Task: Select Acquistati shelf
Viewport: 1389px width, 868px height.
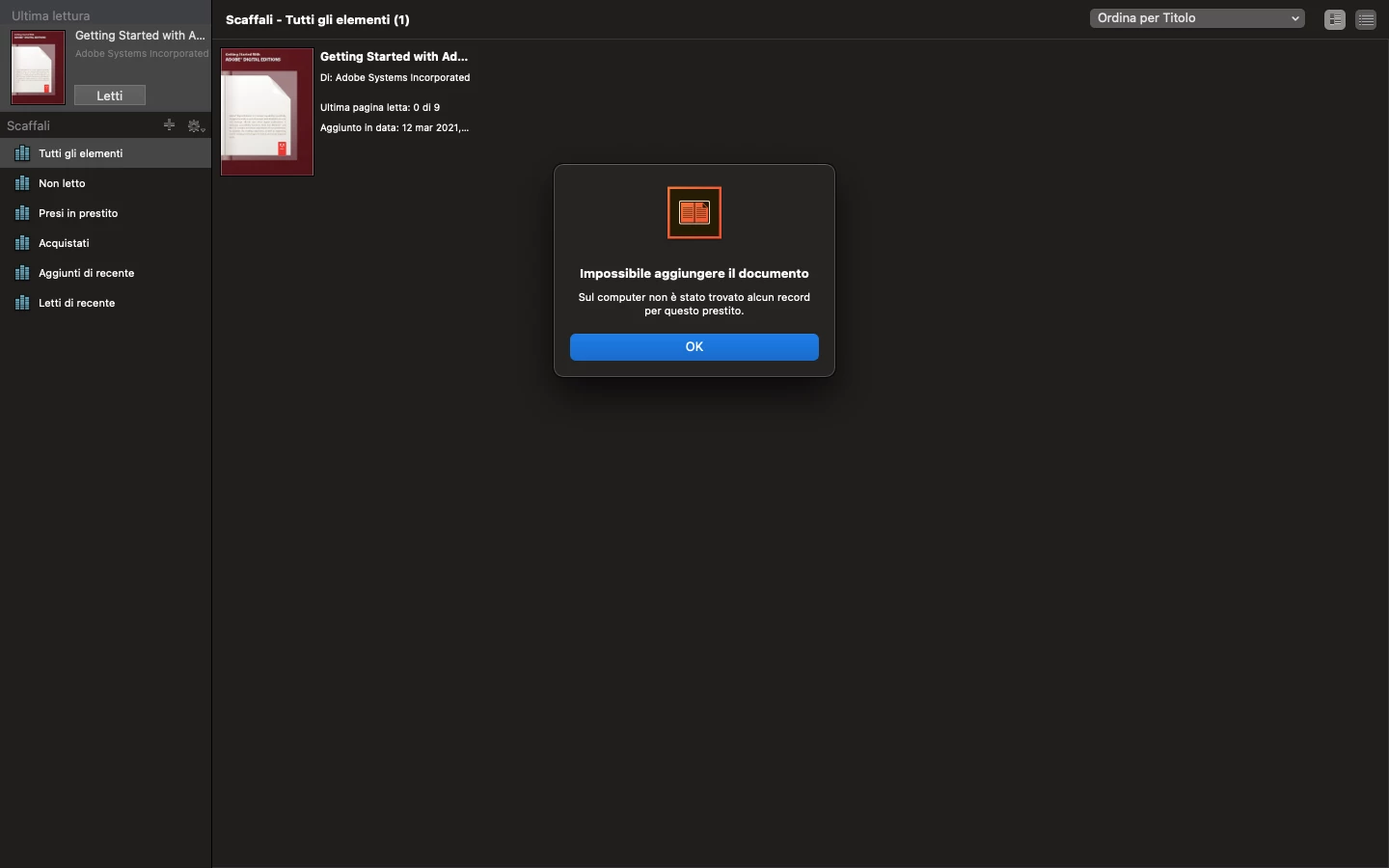Action: coord(105,243)
